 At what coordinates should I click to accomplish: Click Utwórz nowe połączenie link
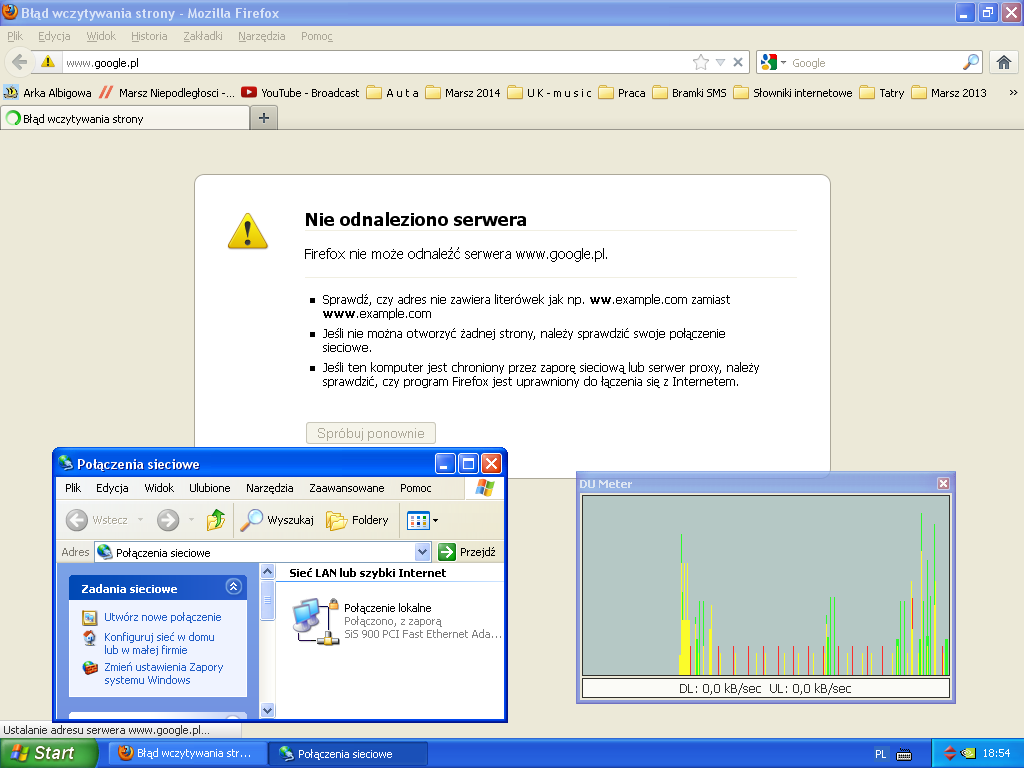pyautogui.click(x=163, y=617)
